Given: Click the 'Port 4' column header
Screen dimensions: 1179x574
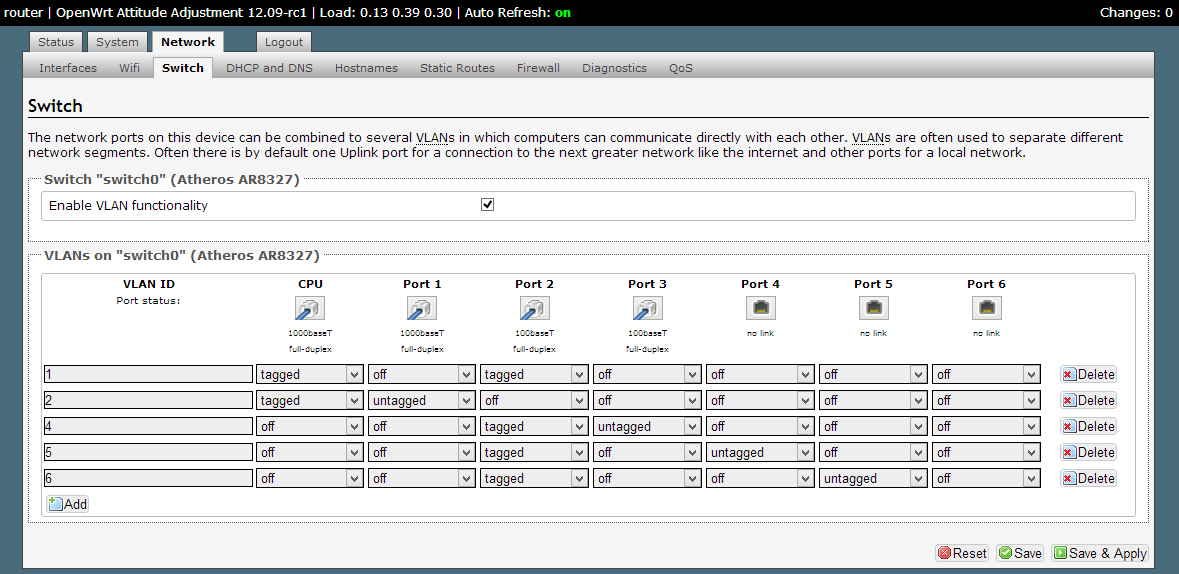Looking at the screenshot, I should click(x=760, y=284).
